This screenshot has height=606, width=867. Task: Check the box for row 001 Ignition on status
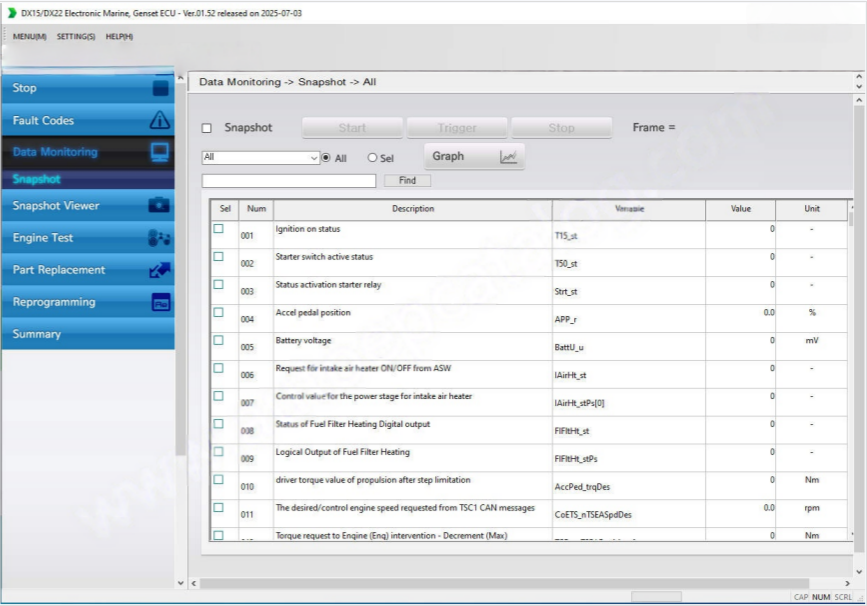pos(219,229)
